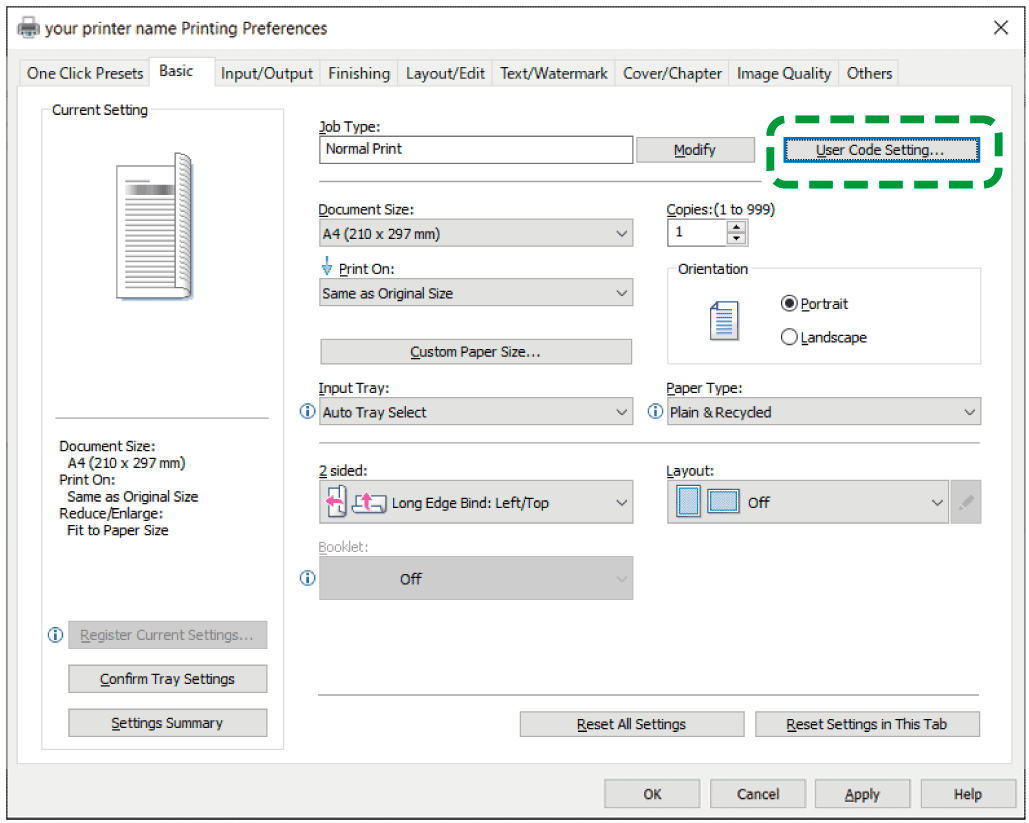Click the printer icon in title bar
Image resolution: width=1029 pixels, height=823 pixels.
coord(29,28)
